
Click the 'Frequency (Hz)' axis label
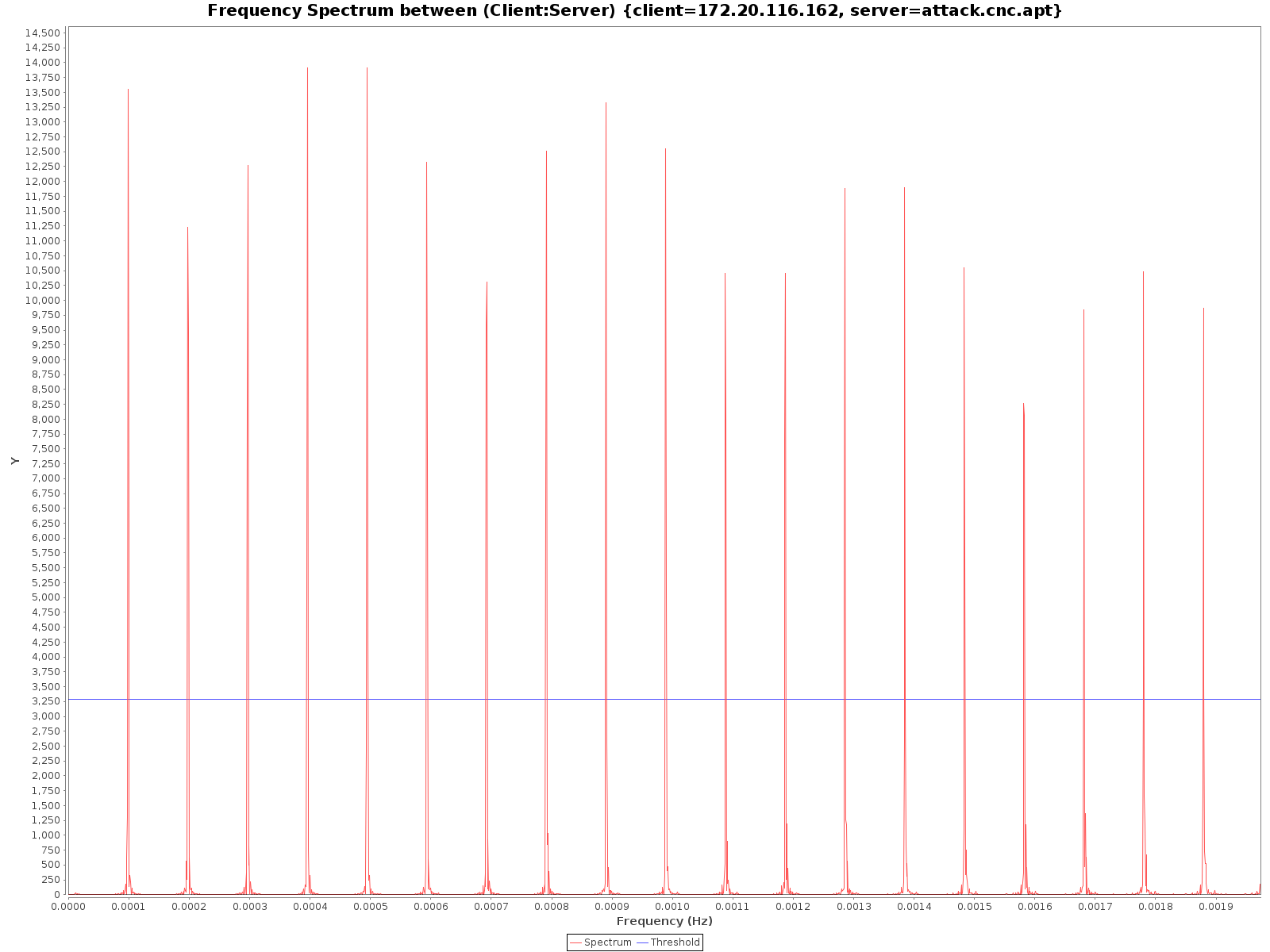(664, 921)
